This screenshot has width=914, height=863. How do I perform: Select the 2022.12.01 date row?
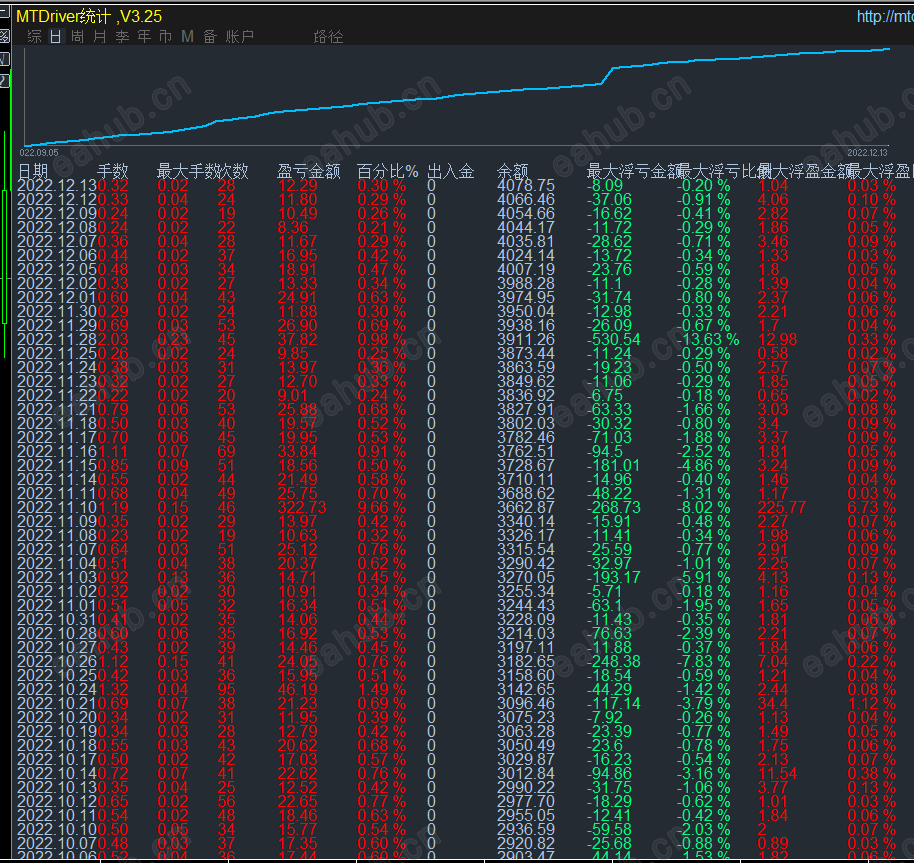[x=57, y=298]
